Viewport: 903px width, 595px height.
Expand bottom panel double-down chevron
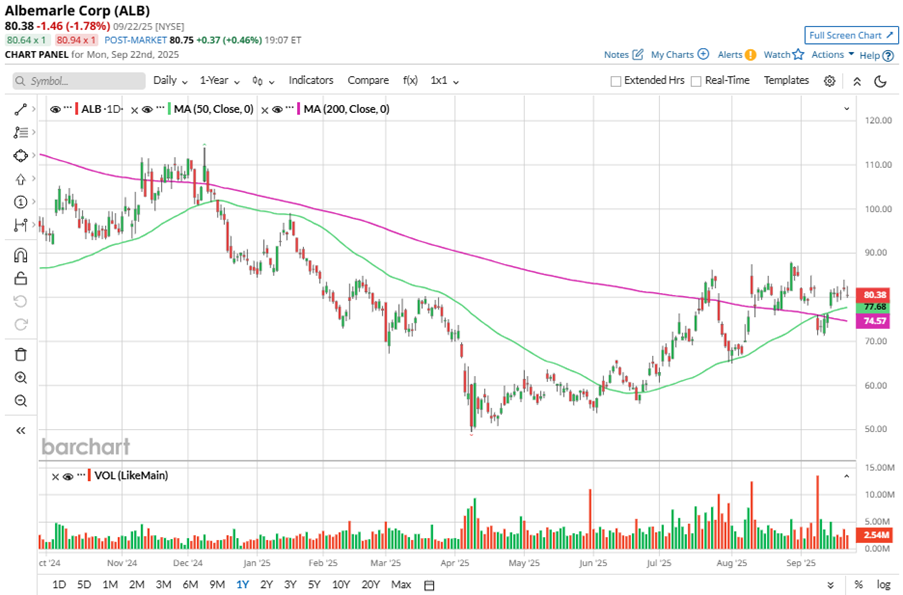click(830, 585)
